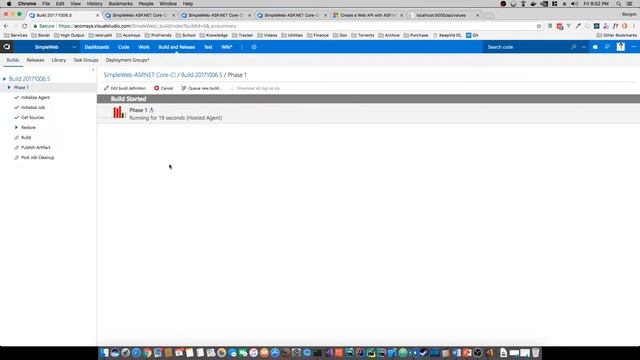Select the Publish Artifact step
The width and height of the screenshot is (640, 360).
point(36,147)
